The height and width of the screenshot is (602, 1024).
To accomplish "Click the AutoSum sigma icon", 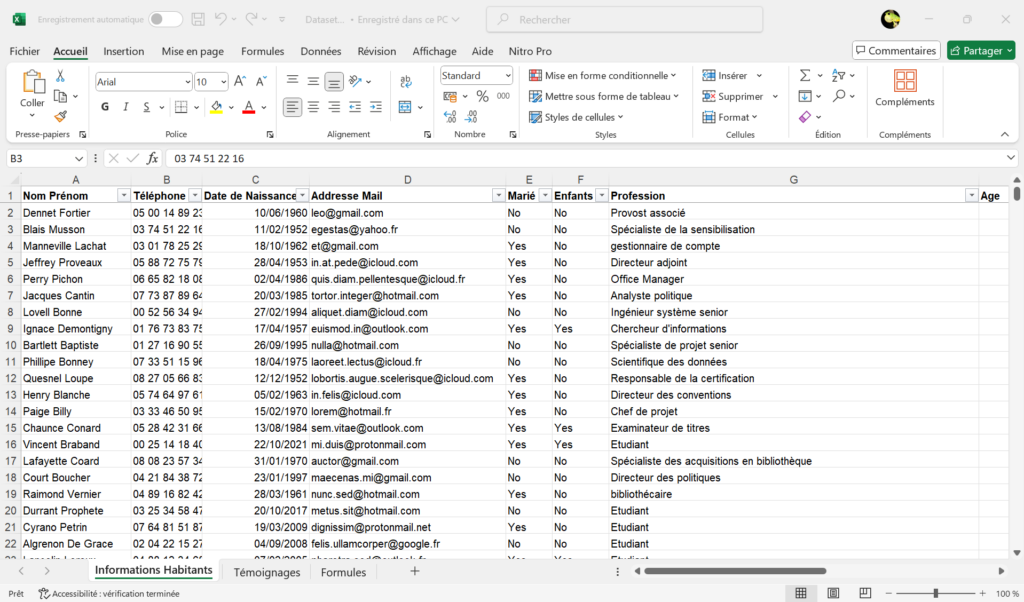I will tap(805, 76).
